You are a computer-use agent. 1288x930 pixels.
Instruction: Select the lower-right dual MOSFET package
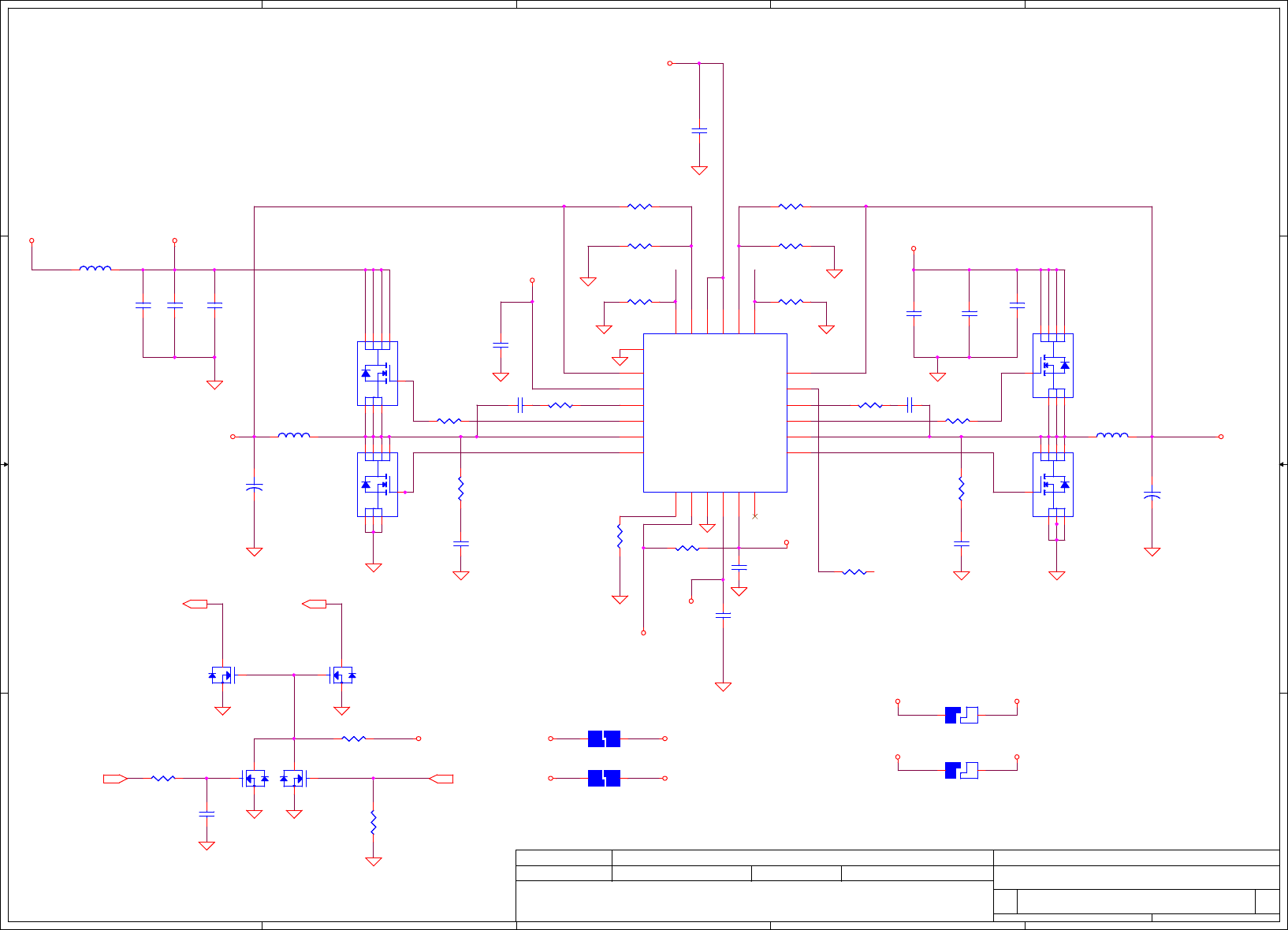coord(1053,485)
